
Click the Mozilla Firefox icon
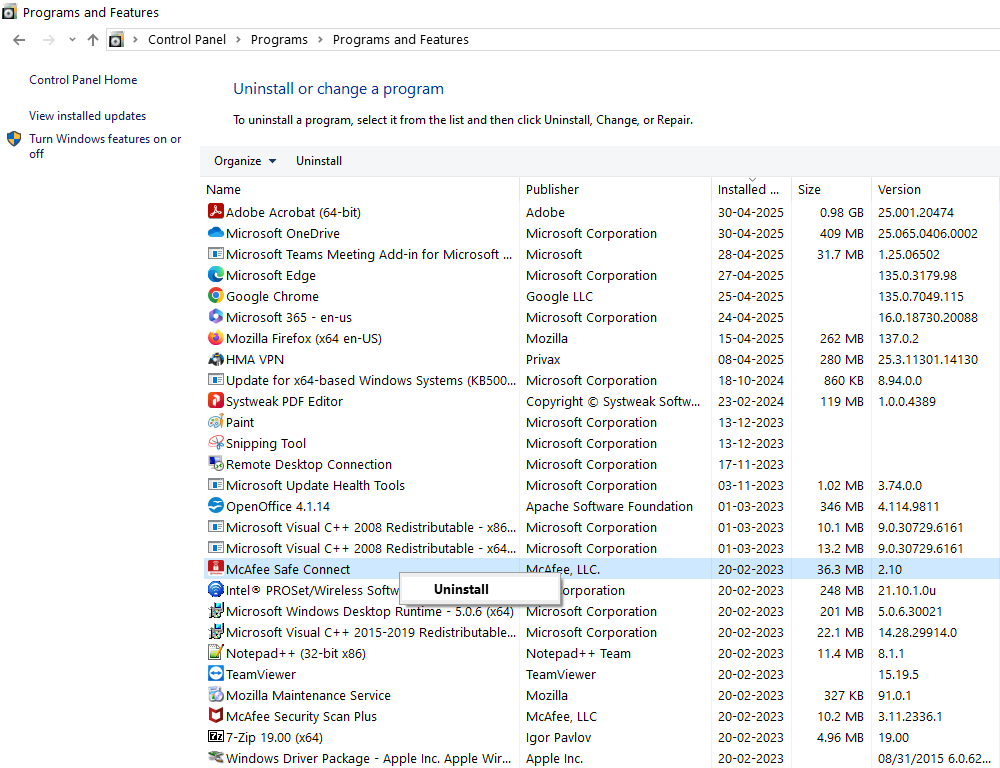pos(216,337)
